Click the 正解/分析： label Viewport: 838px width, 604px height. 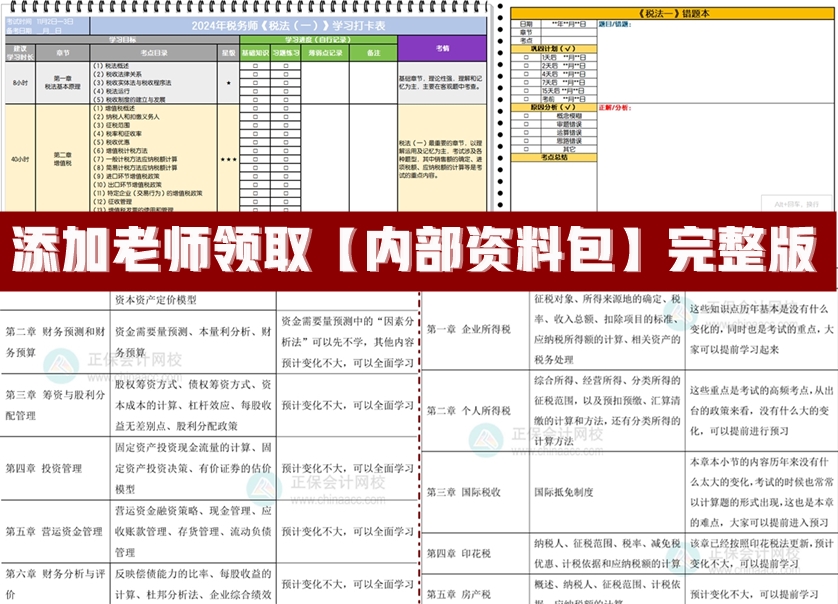tap(615, 107)
